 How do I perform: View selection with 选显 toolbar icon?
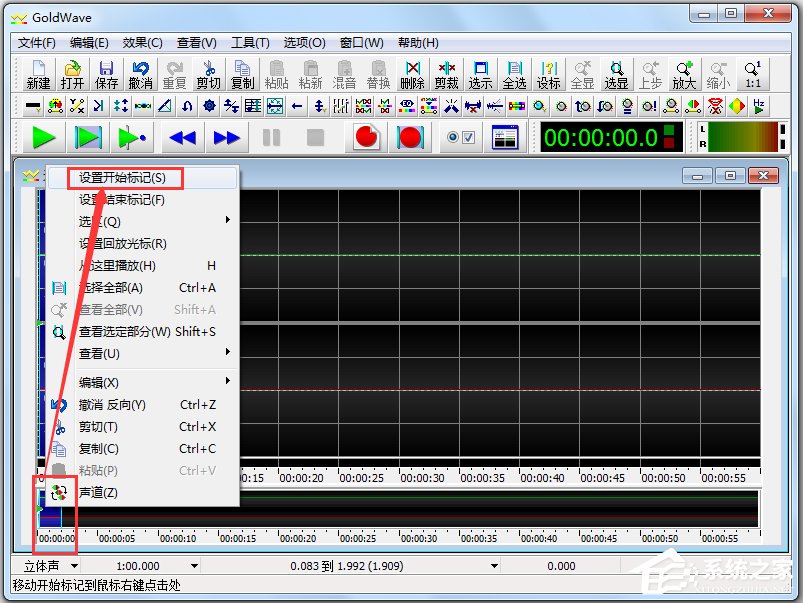pyautogui.click(x=616, y=75)
